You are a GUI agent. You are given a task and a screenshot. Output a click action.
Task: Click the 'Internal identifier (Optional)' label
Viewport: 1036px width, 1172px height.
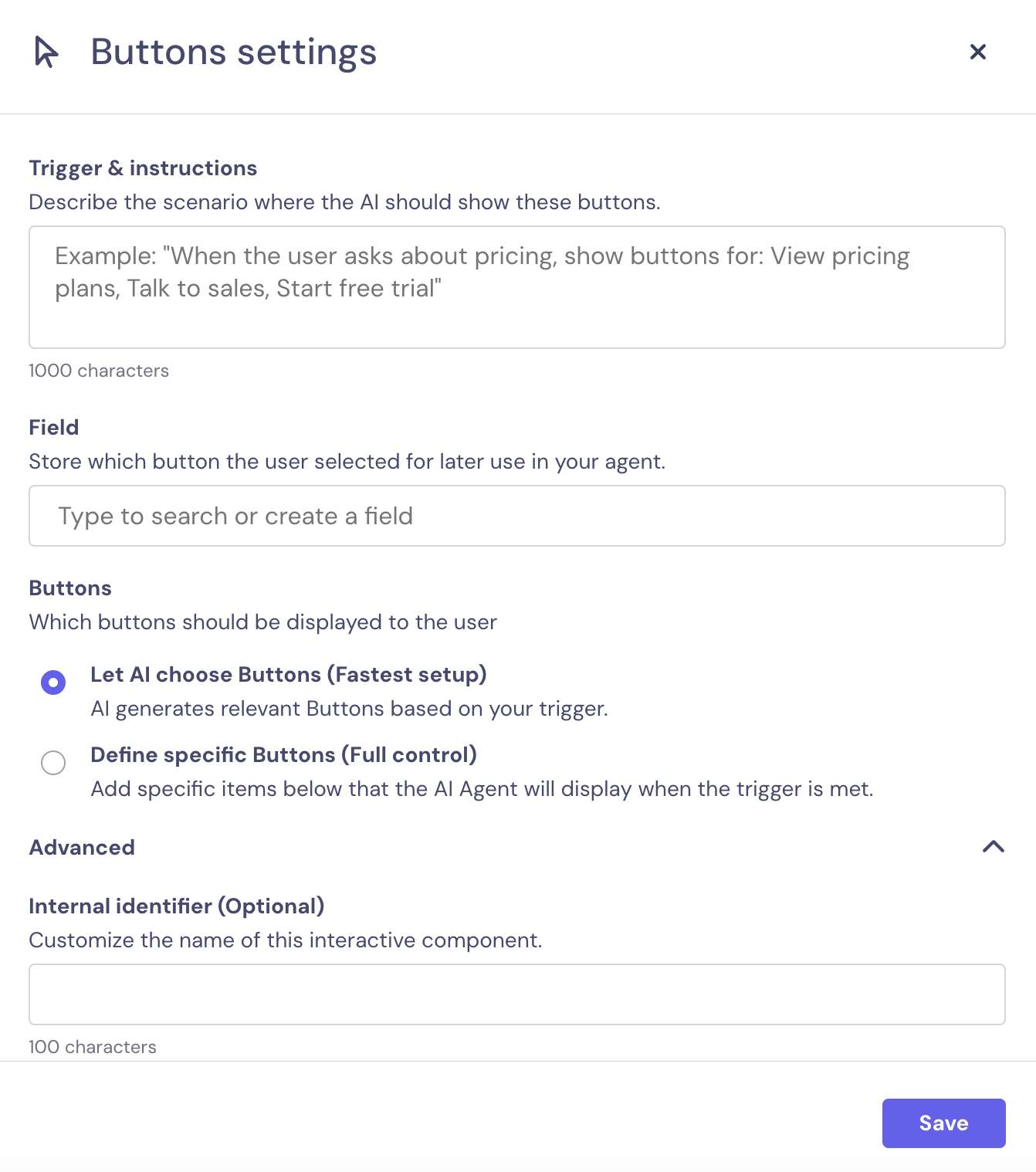[176, 906]
